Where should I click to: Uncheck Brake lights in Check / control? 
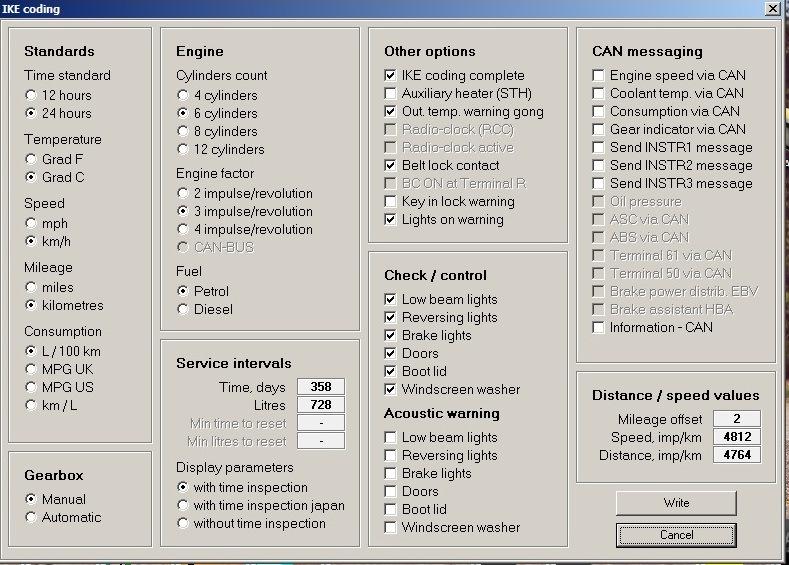tap(390, 335)
